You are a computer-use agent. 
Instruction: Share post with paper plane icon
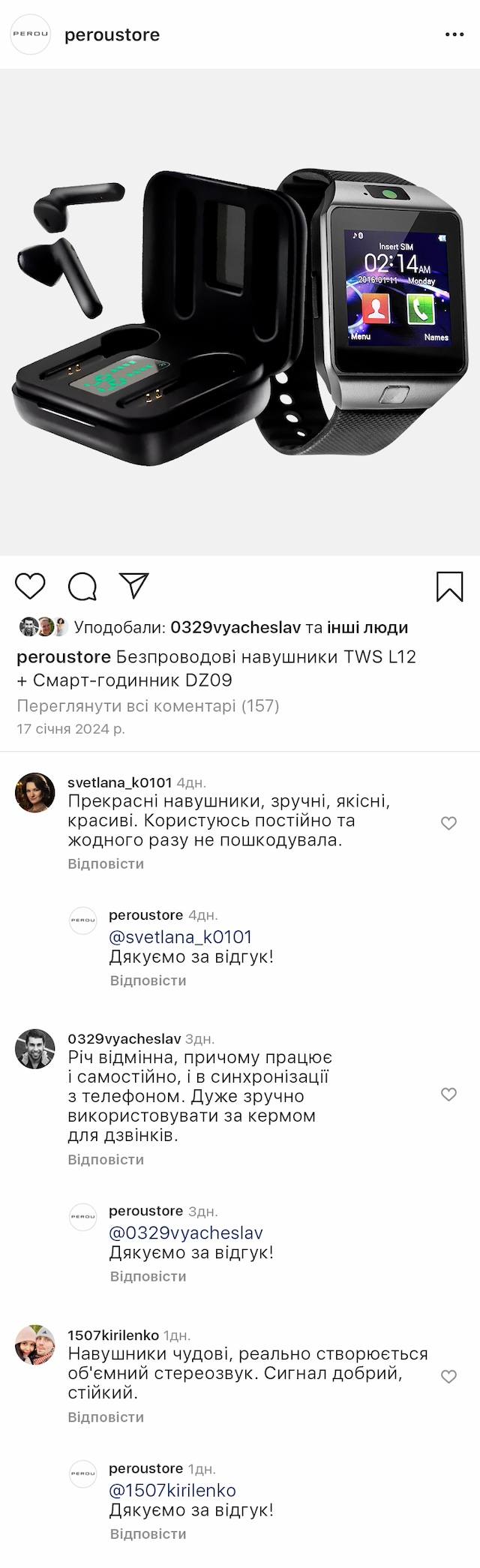pyautogui.click(x=134, y=586)
